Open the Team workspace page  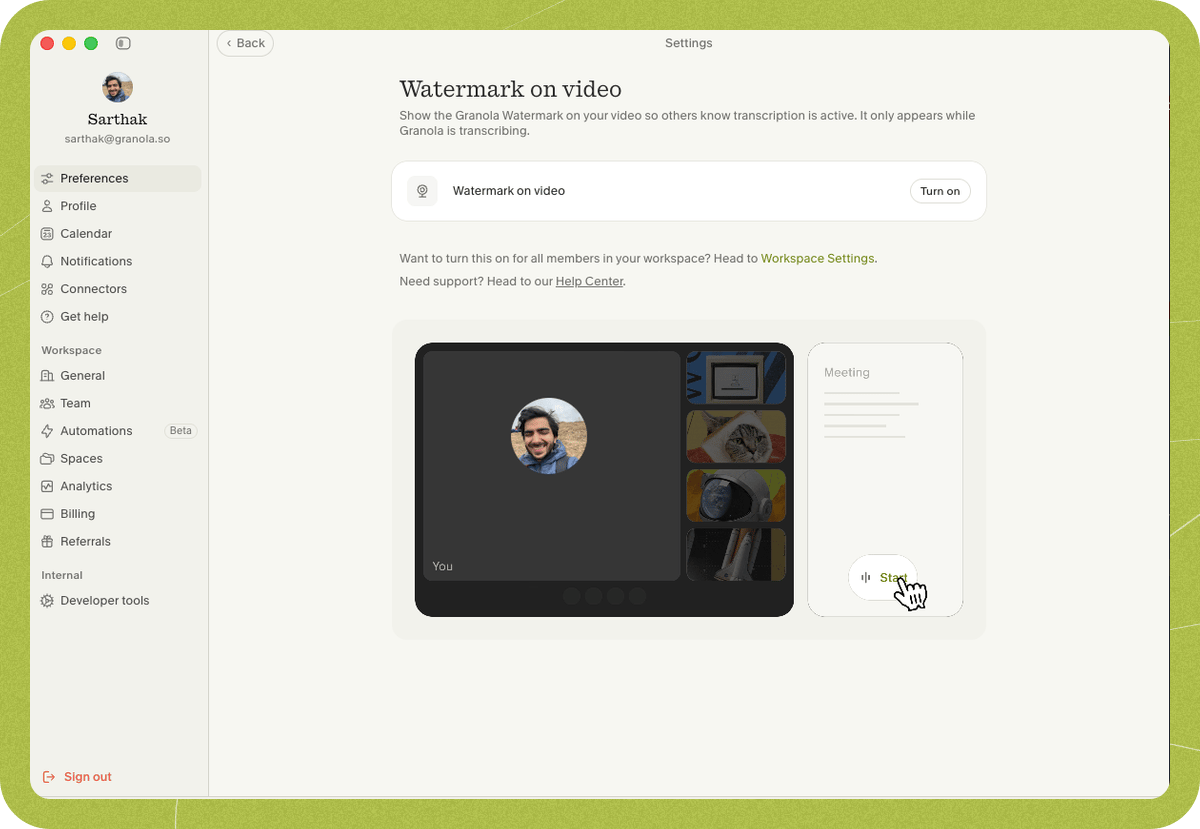(x=118, y=404)
